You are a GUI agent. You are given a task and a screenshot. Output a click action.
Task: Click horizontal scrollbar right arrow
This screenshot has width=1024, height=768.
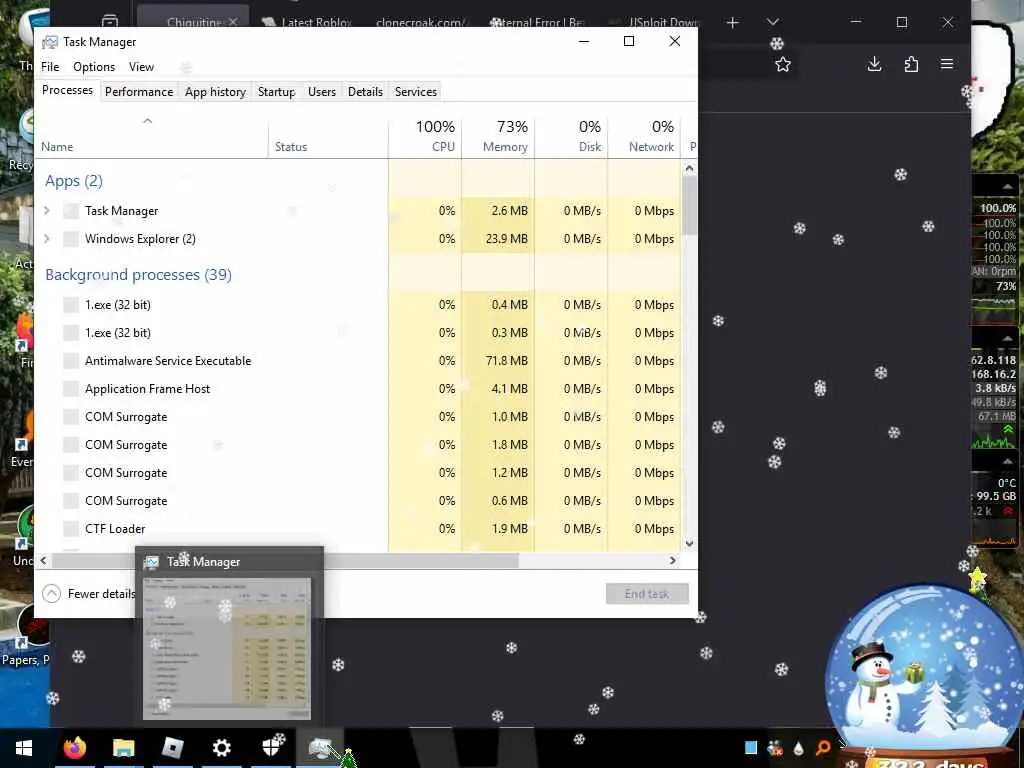click(x=673, y=560)
